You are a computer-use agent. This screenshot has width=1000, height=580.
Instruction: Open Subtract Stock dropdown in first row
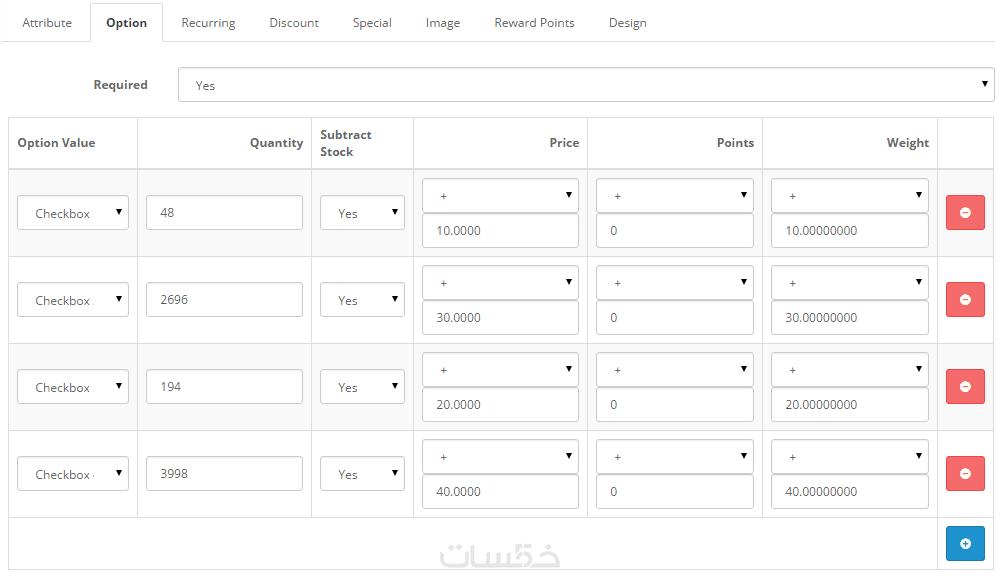coord(362,213)
